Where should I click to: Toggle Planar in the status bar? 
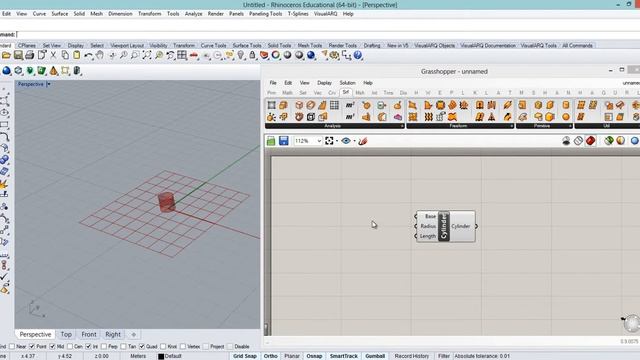[292, 356]
